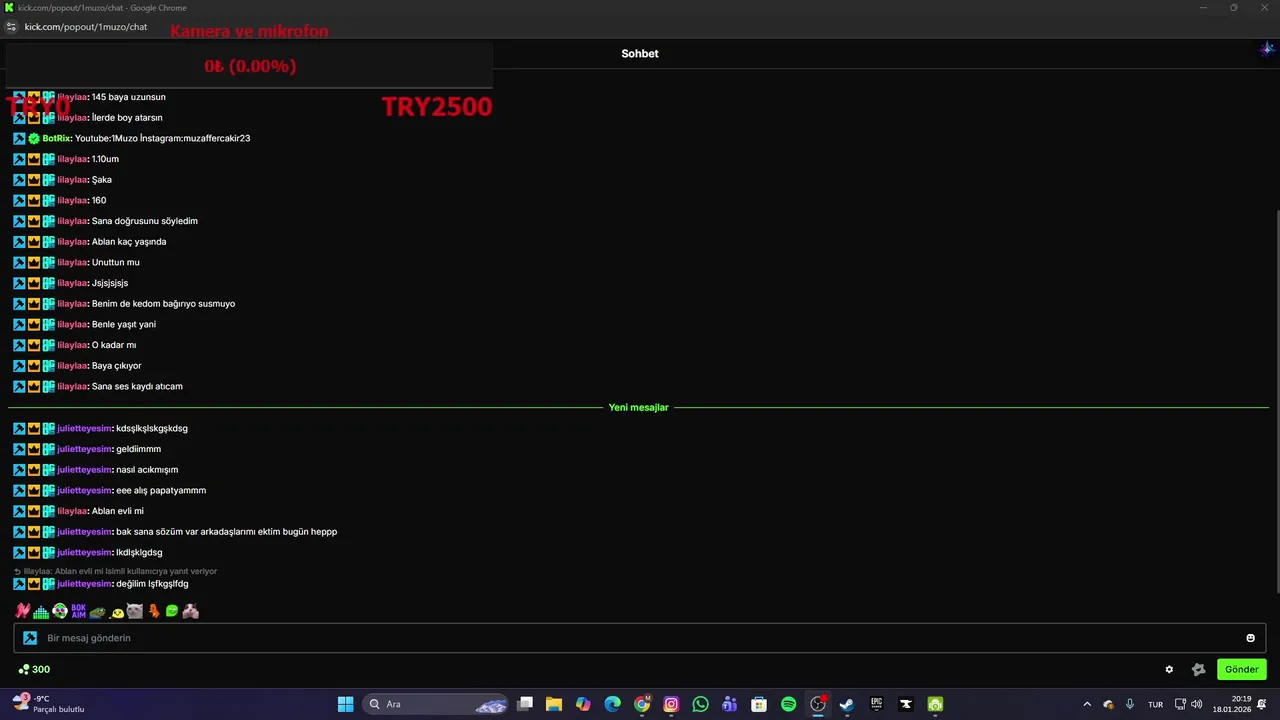This screenshot has width=1280, height=720.
Task: Click subscriber badge beside '160' message
Action: click(48, 200)
